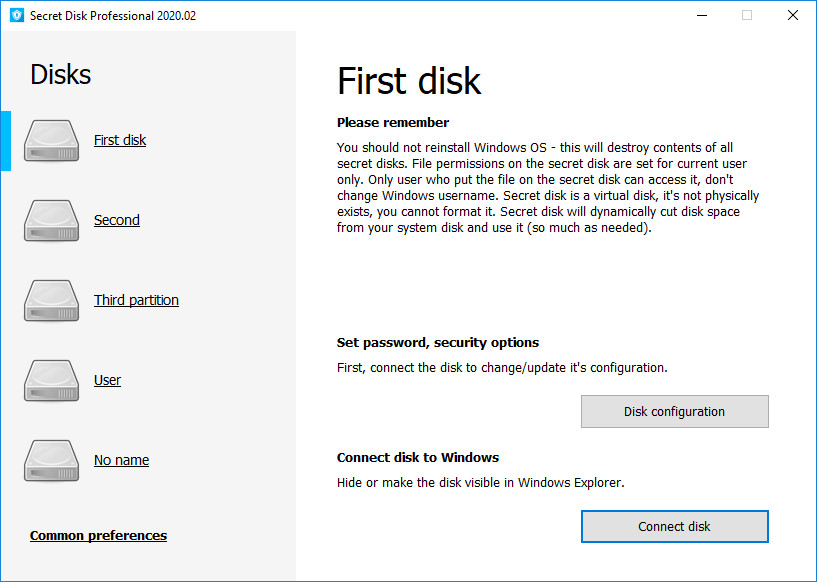This screenshot has width=817, height=582.
Task: Select the First disk link
Action: click(x=120, y=140)
